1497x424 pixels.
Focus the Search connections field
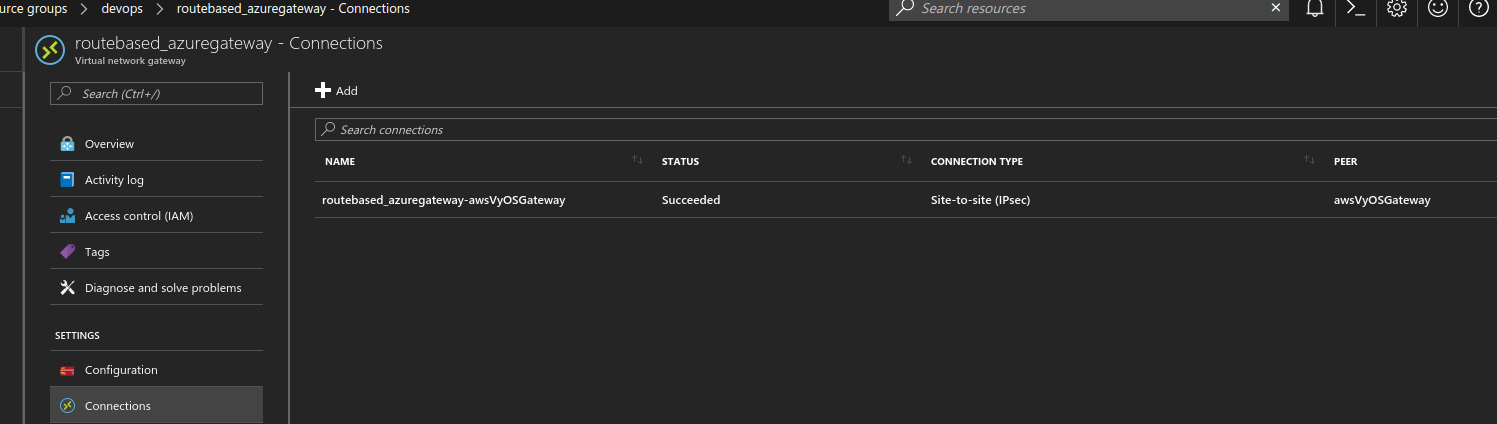(x=905, y=130)
